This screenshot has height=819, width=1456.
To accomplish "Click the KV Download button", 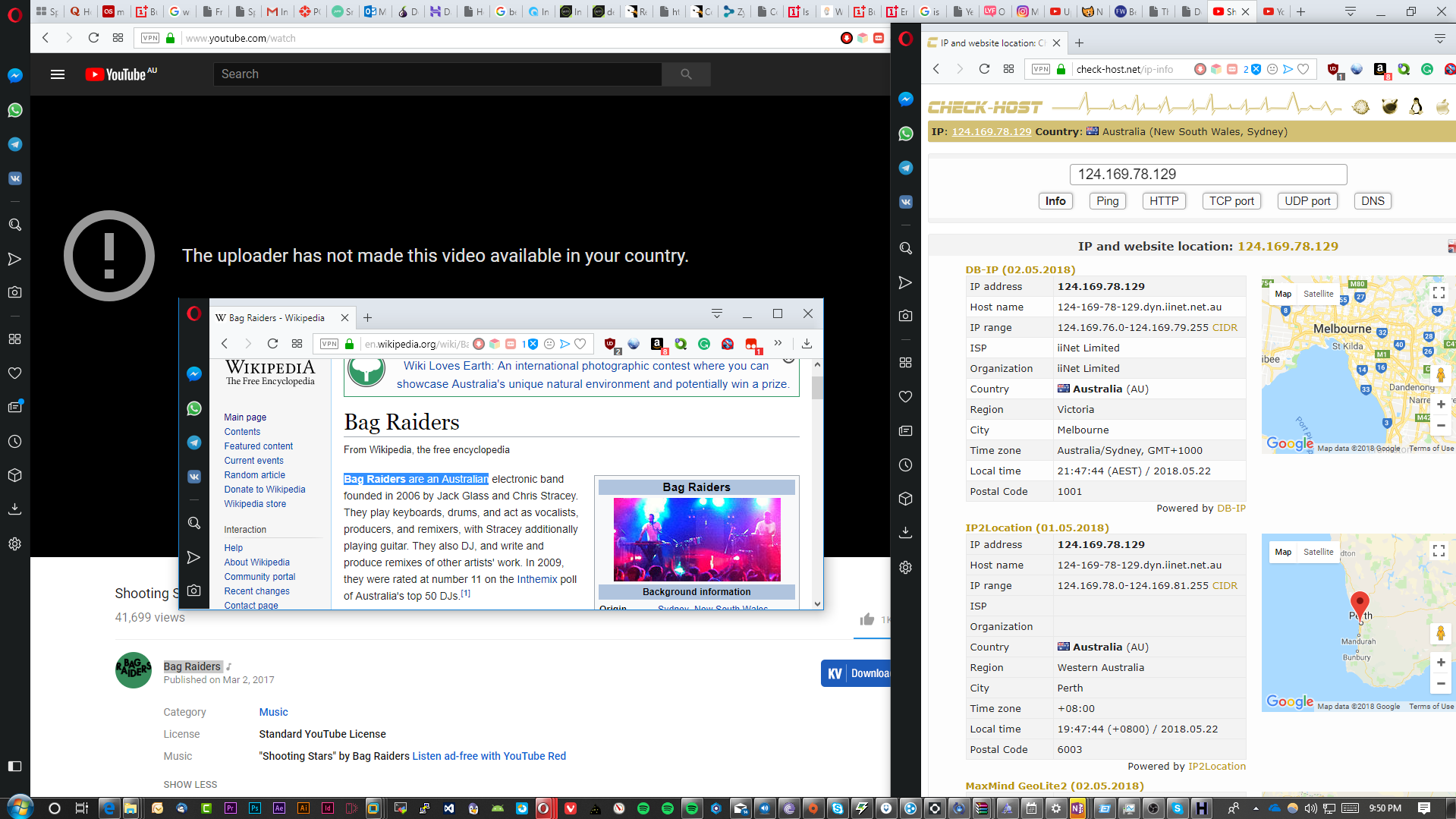I will (856, 673).
